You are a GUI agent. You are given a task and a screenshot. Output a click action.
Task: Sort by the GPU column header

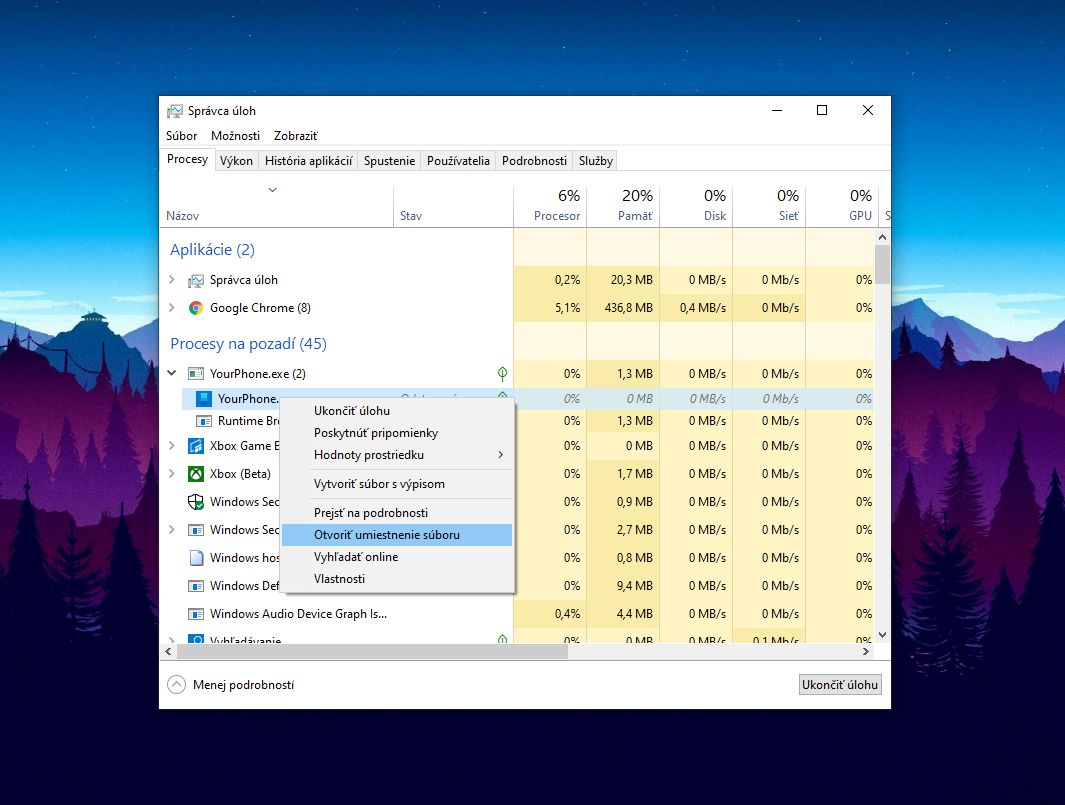(x=842, y=206)
